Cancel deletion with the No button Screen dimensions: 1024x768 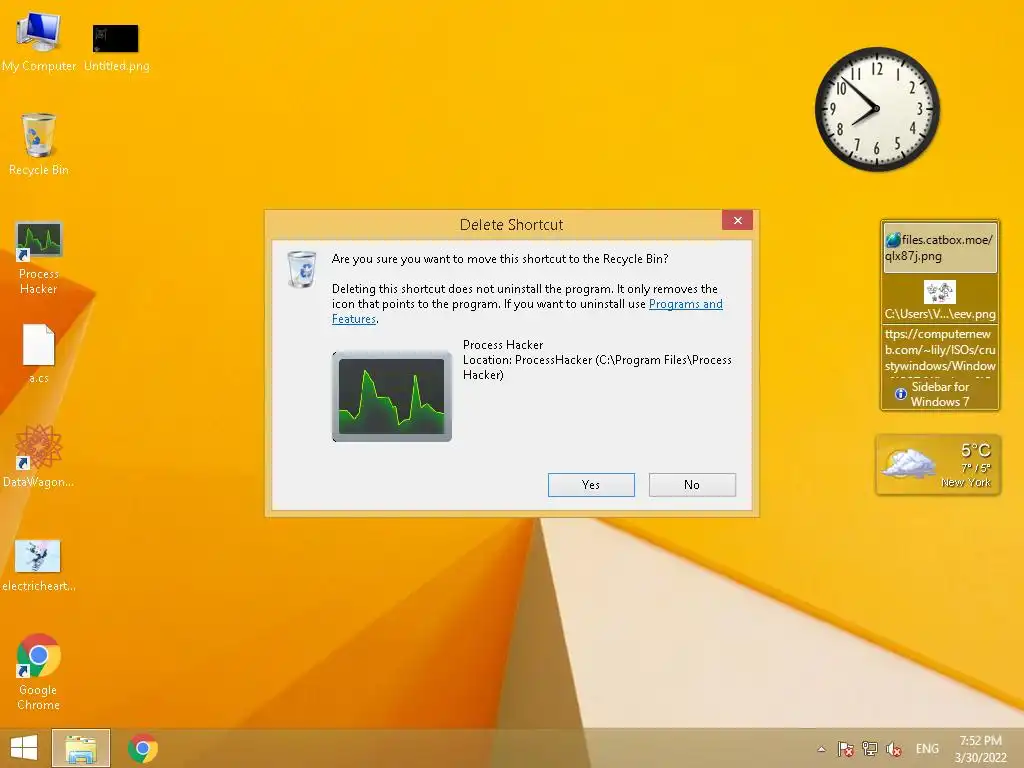click(692, 485)
